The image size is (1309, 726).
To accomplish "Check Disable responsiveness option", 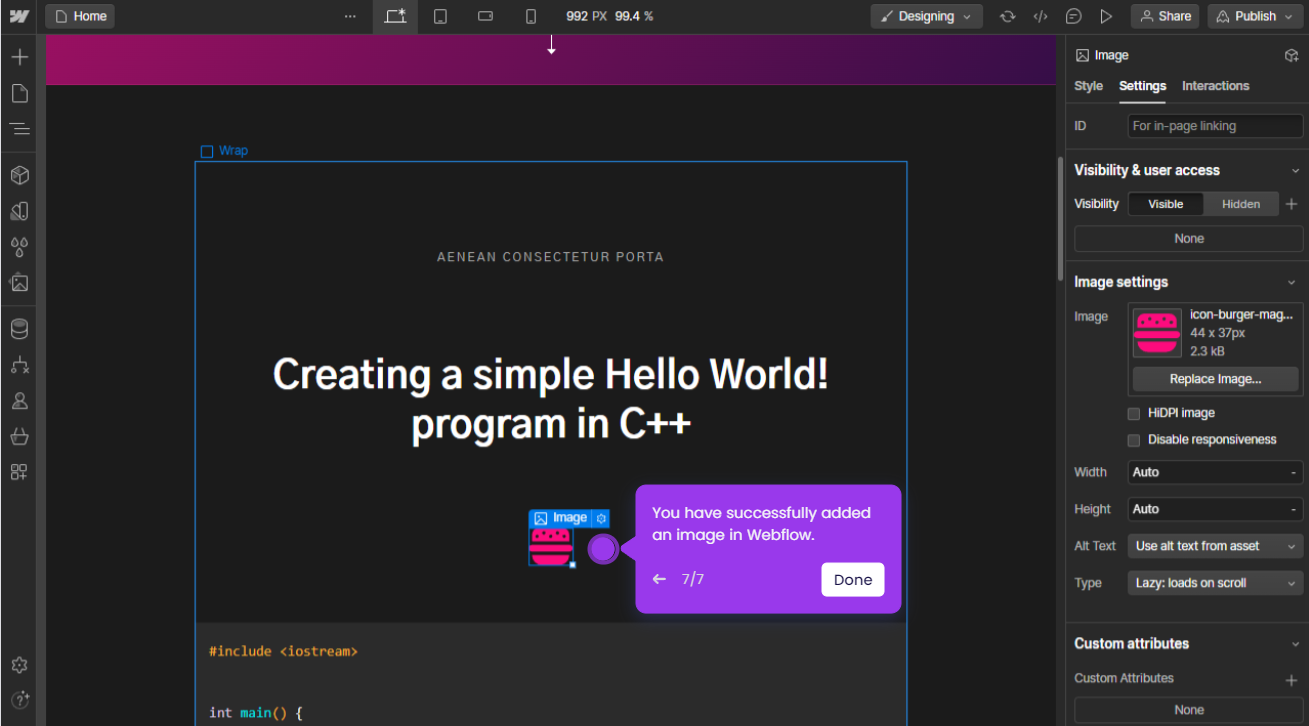I will coord(1133,440).
